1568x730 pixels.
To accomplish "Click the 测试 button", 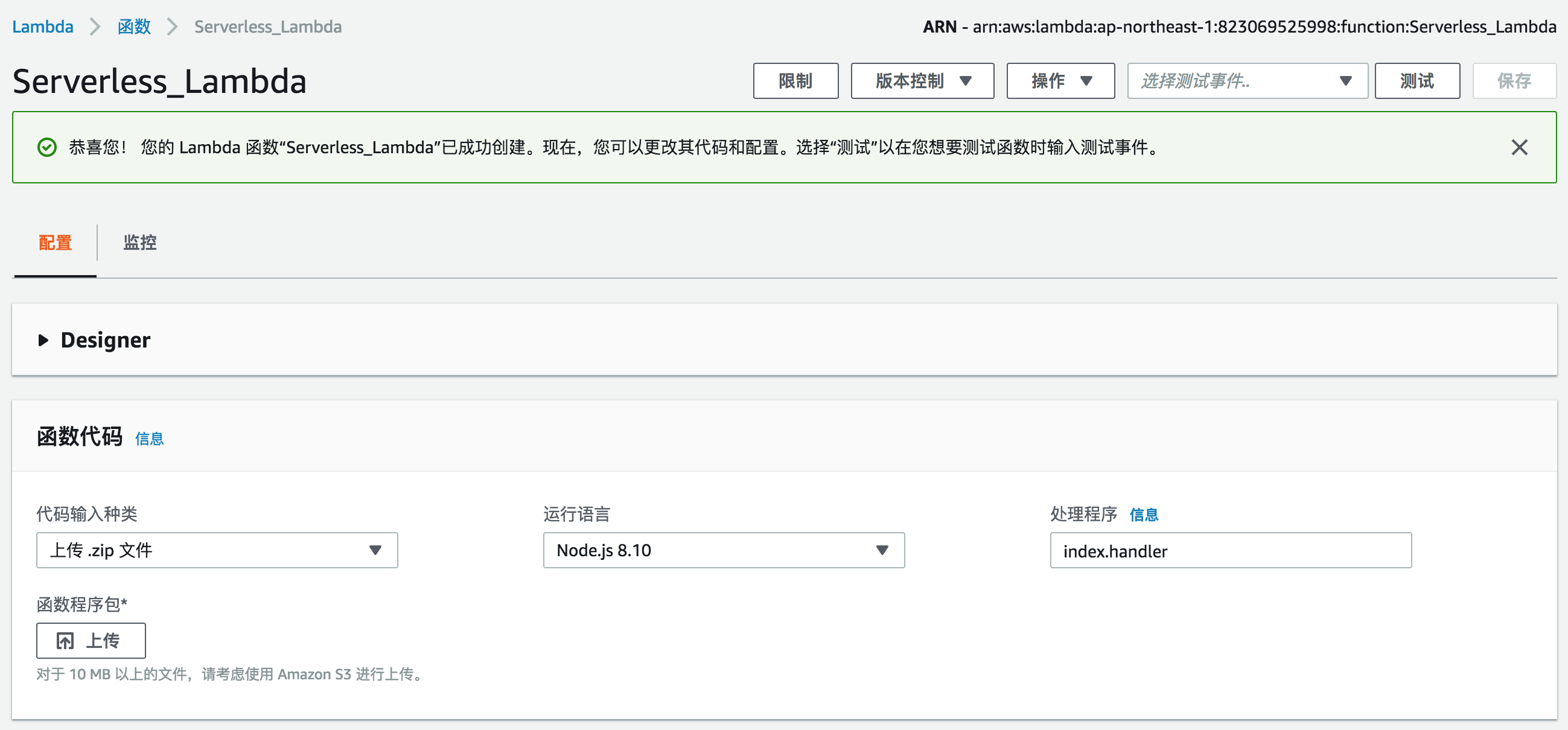I will (1417, 81).
